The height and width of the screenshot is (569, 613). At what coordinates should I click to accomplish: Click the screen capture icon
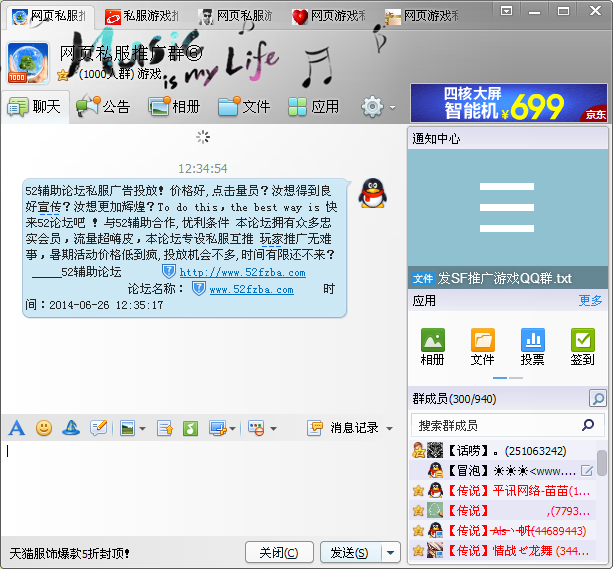pos(218,428)
